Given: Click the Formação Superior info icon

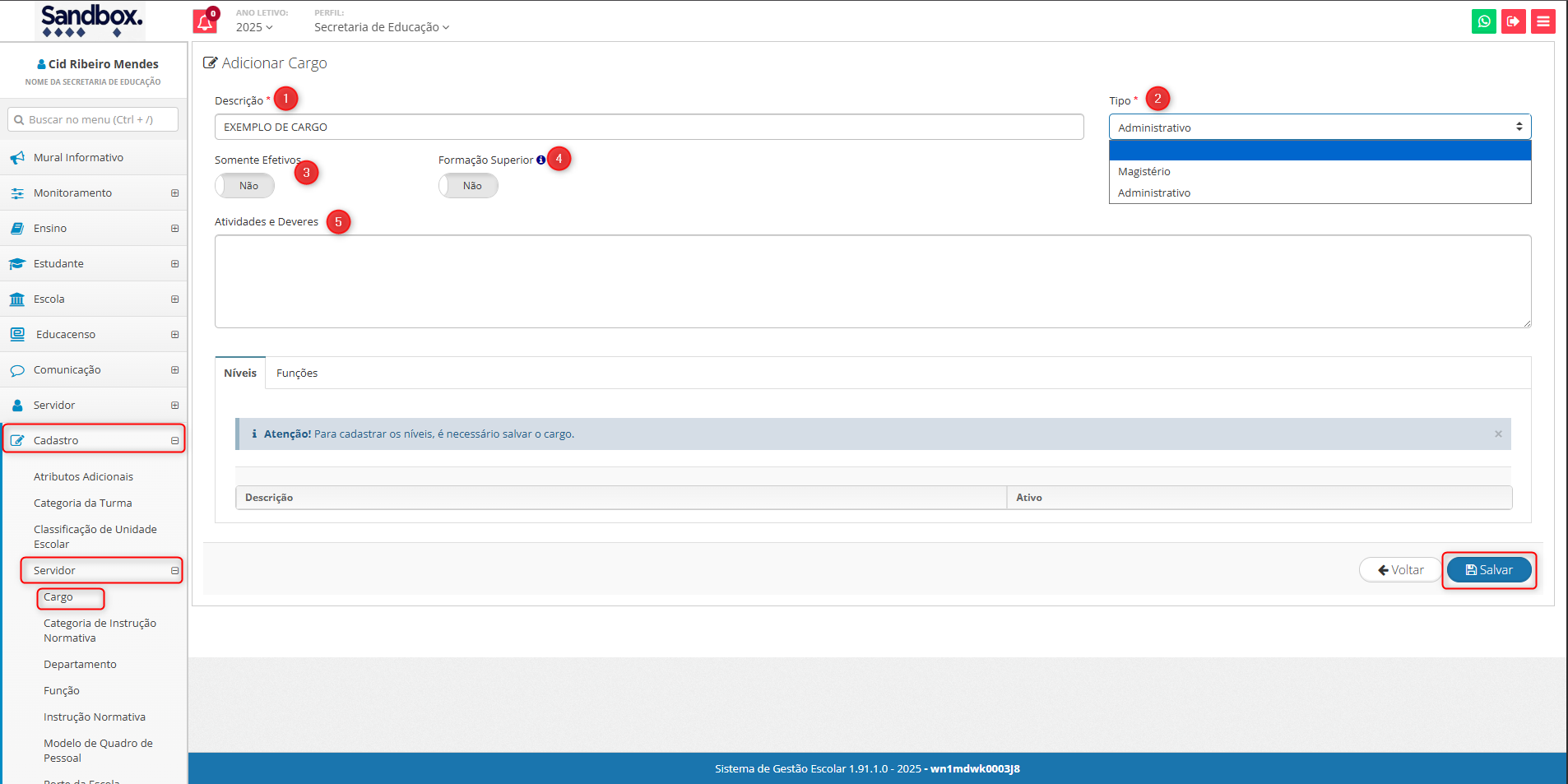Looking at the screenshot, I should (540, 160).
